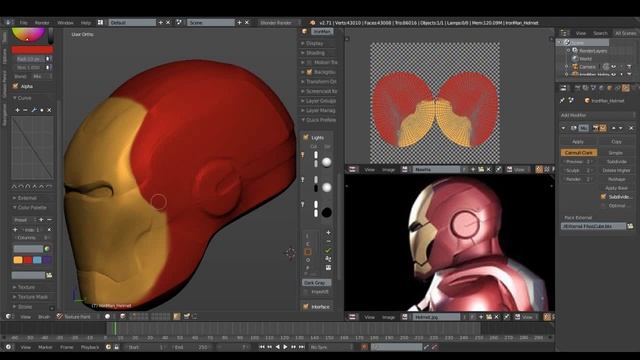The image size is (640, 360).
Task: Click the curve Tools wrench icon
Action: pyautogui.click(x=34, y=110)
